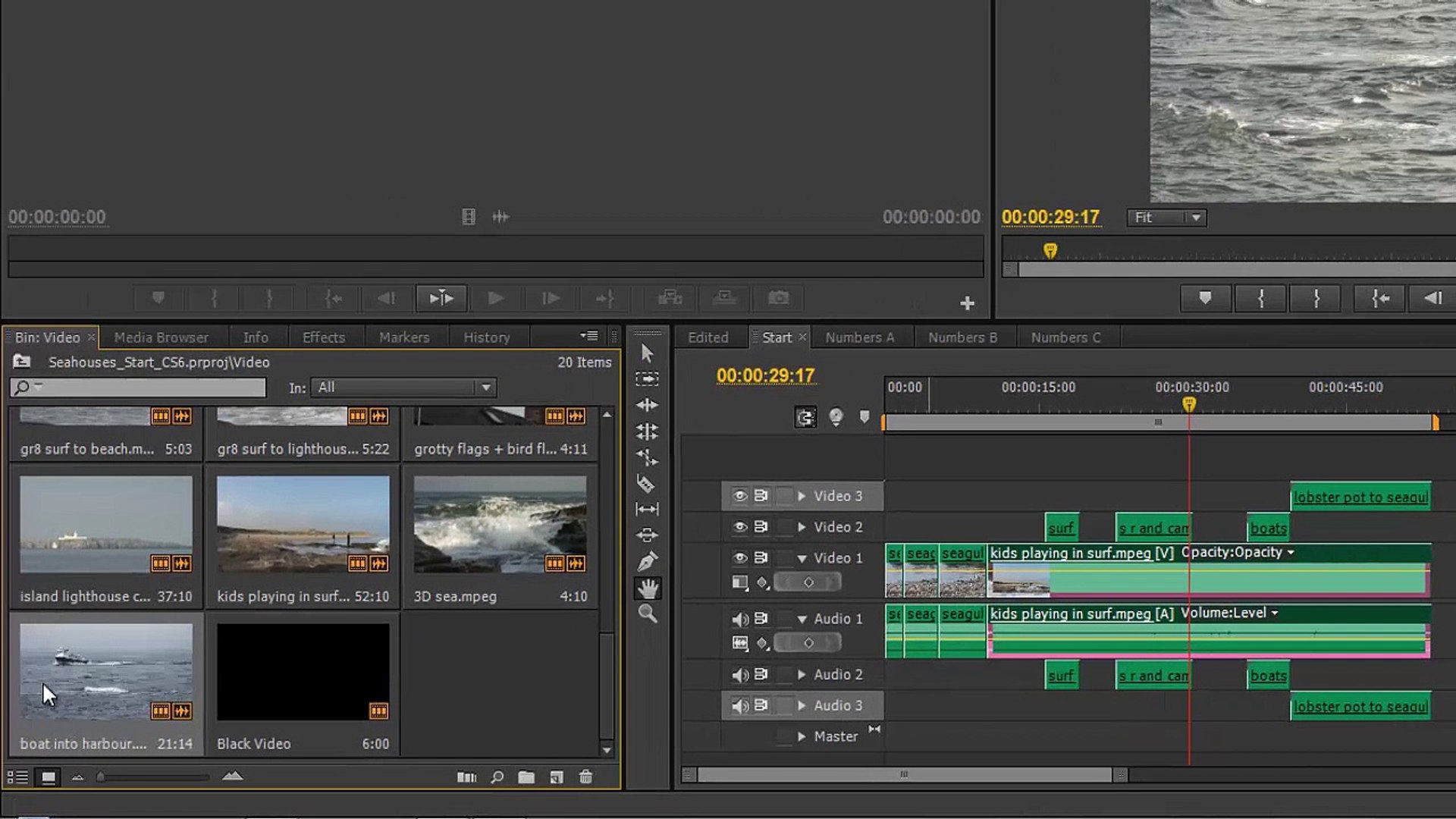Click New Item icon in bin footer
The height and width of the screenshot is (819, 1456).
tap(557, 777)
